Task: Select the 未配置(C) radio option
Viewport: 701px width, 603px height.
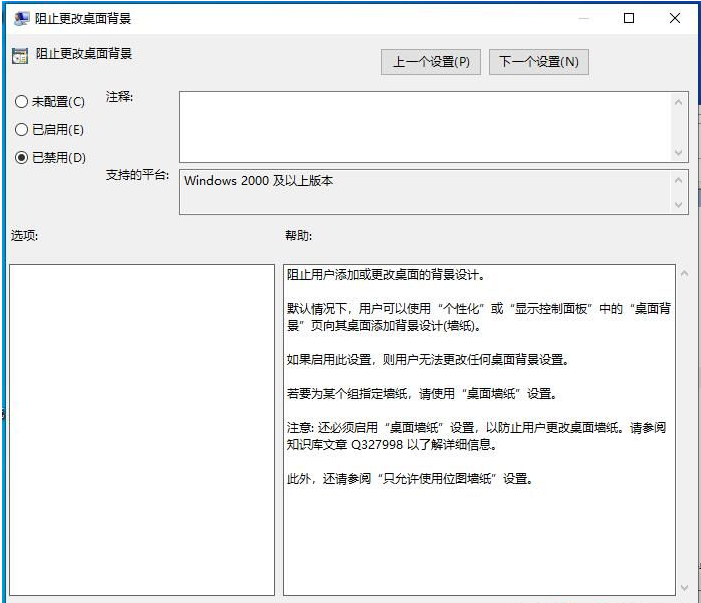Action: click(22, 102)
